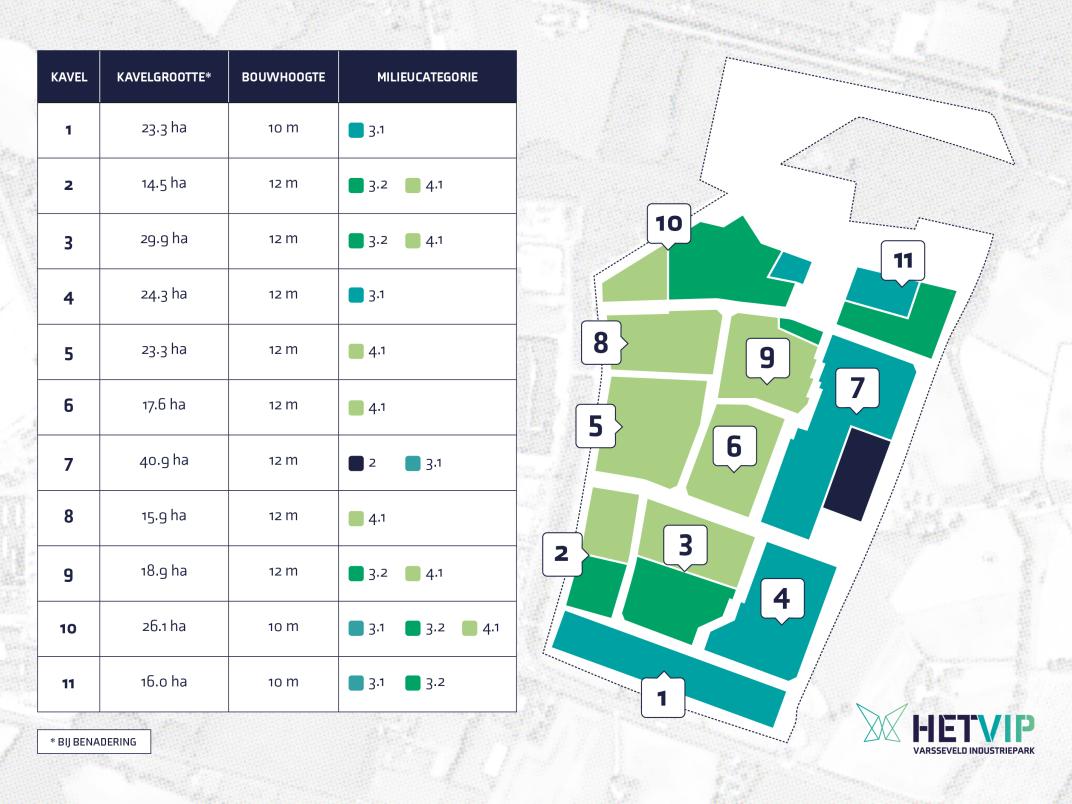This screenshot has width=1072, height=804.
Task: Click map marker number 9
Action: pos(767,357)
